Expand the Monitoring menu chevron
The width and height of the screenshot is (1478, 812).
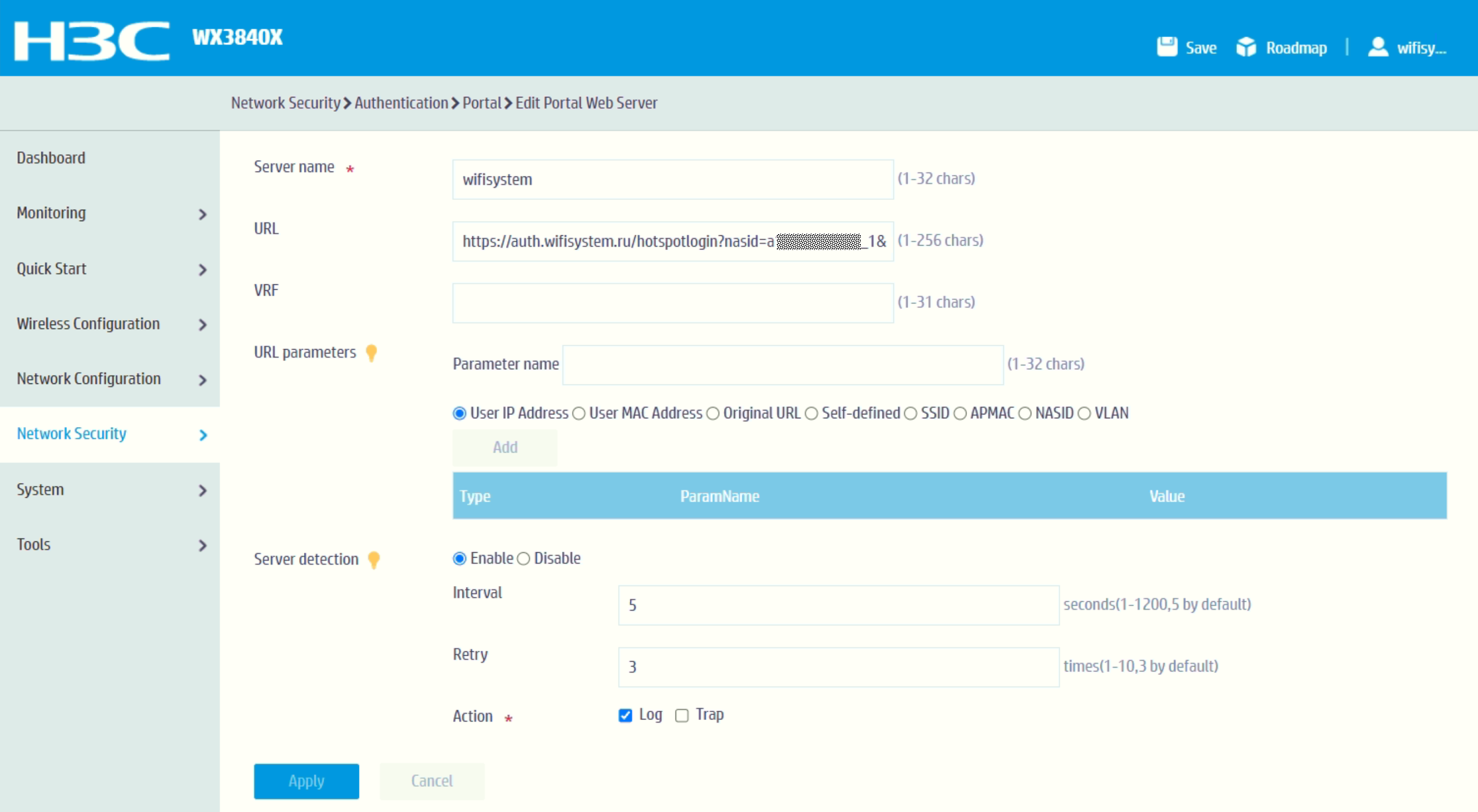(x=202, y=215)
